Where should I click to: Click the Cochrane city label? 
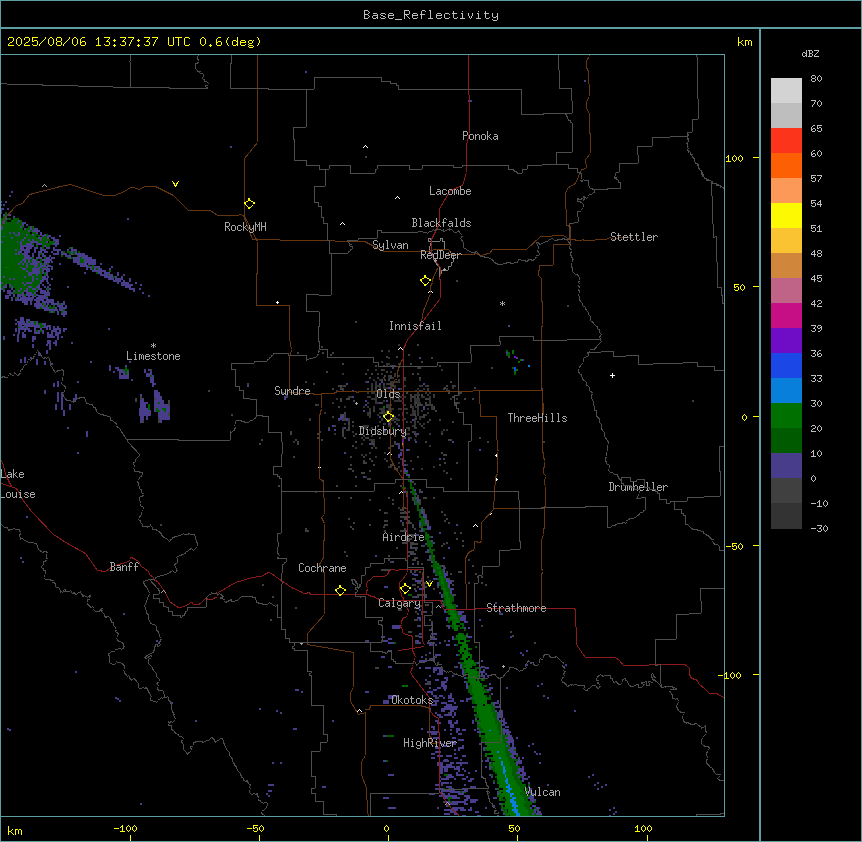coord(322,568)
